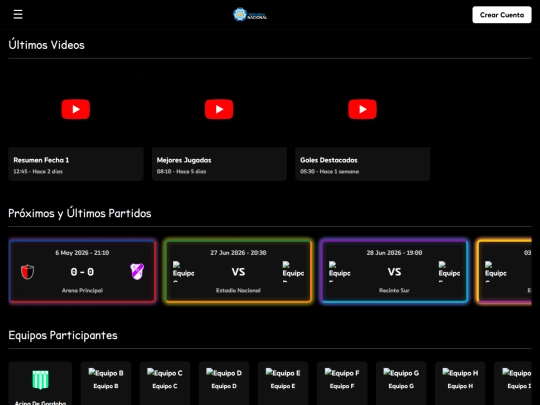Open the Equipo D team card
The height and width of the screenshot is (405, 540).
[x=224, y=383]
